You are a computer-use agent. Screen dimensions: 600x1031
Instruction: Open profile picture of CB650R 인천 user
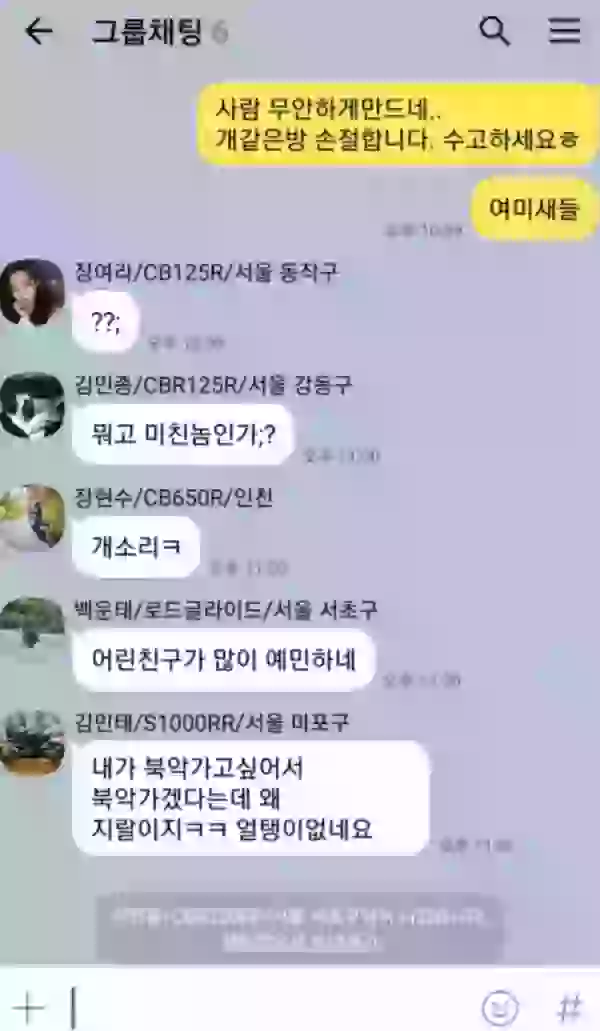(x=32, y=518)
